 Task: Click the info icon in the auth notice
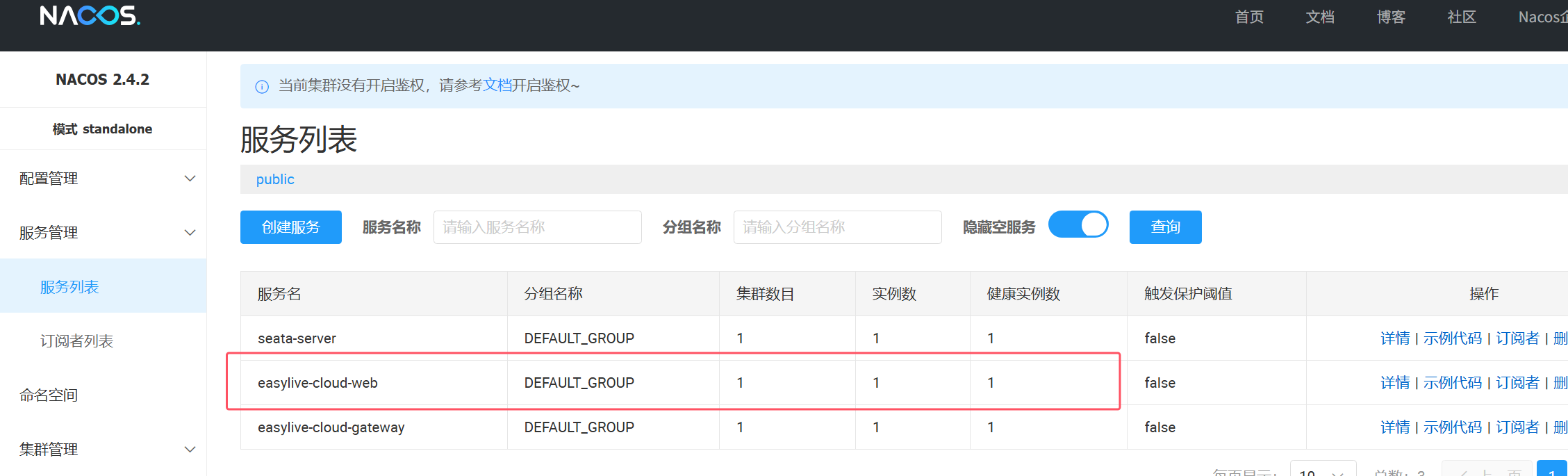[262, 87]
